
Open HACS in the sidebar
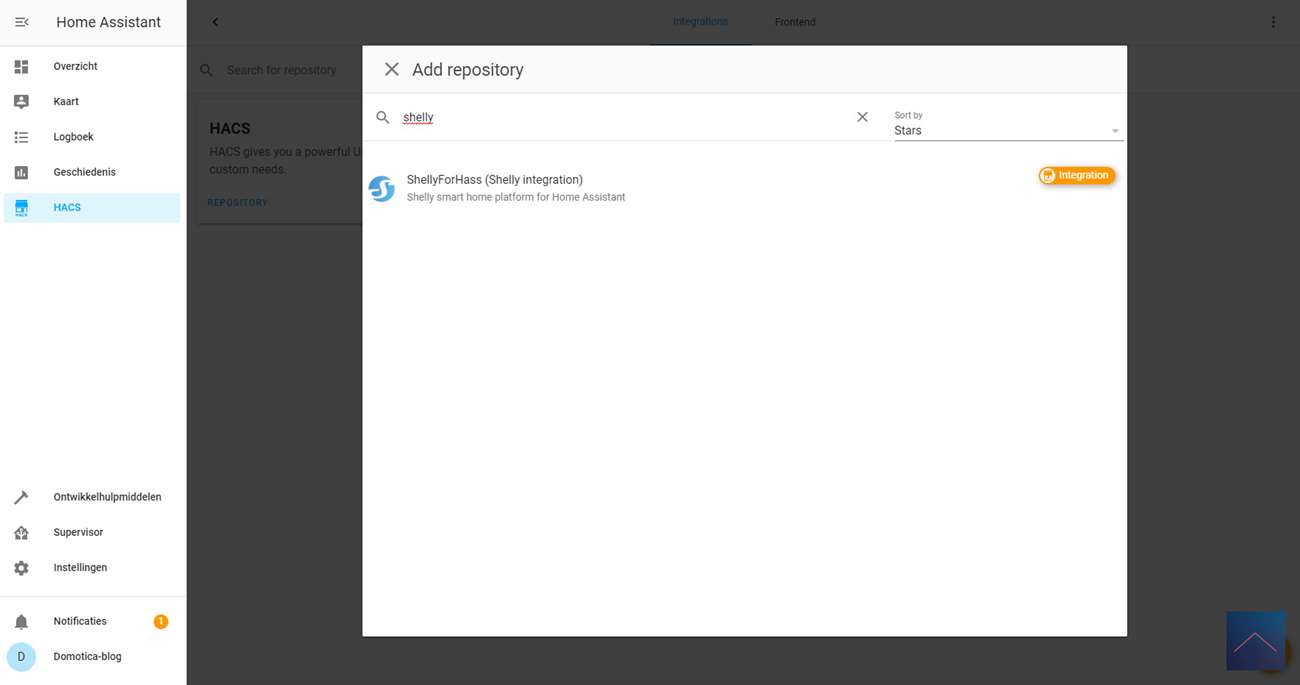pos(92,207)
